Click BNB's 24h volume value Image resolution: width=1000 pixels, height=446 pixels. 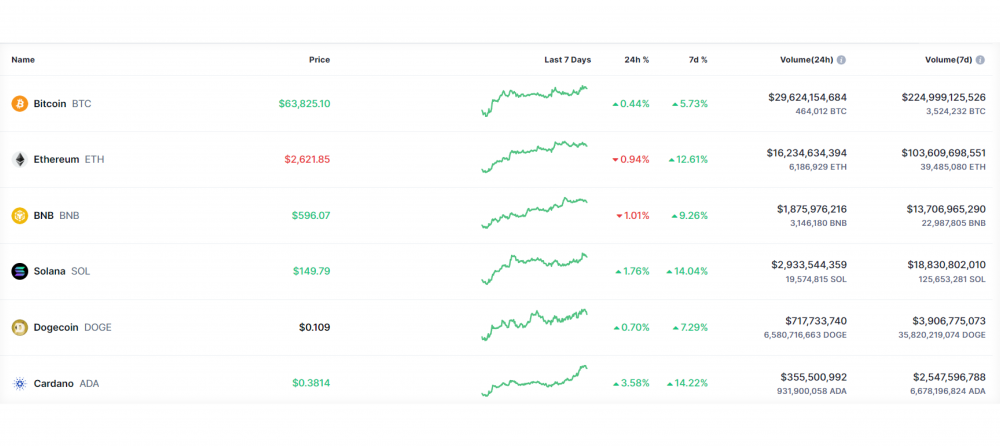point(812,209)
